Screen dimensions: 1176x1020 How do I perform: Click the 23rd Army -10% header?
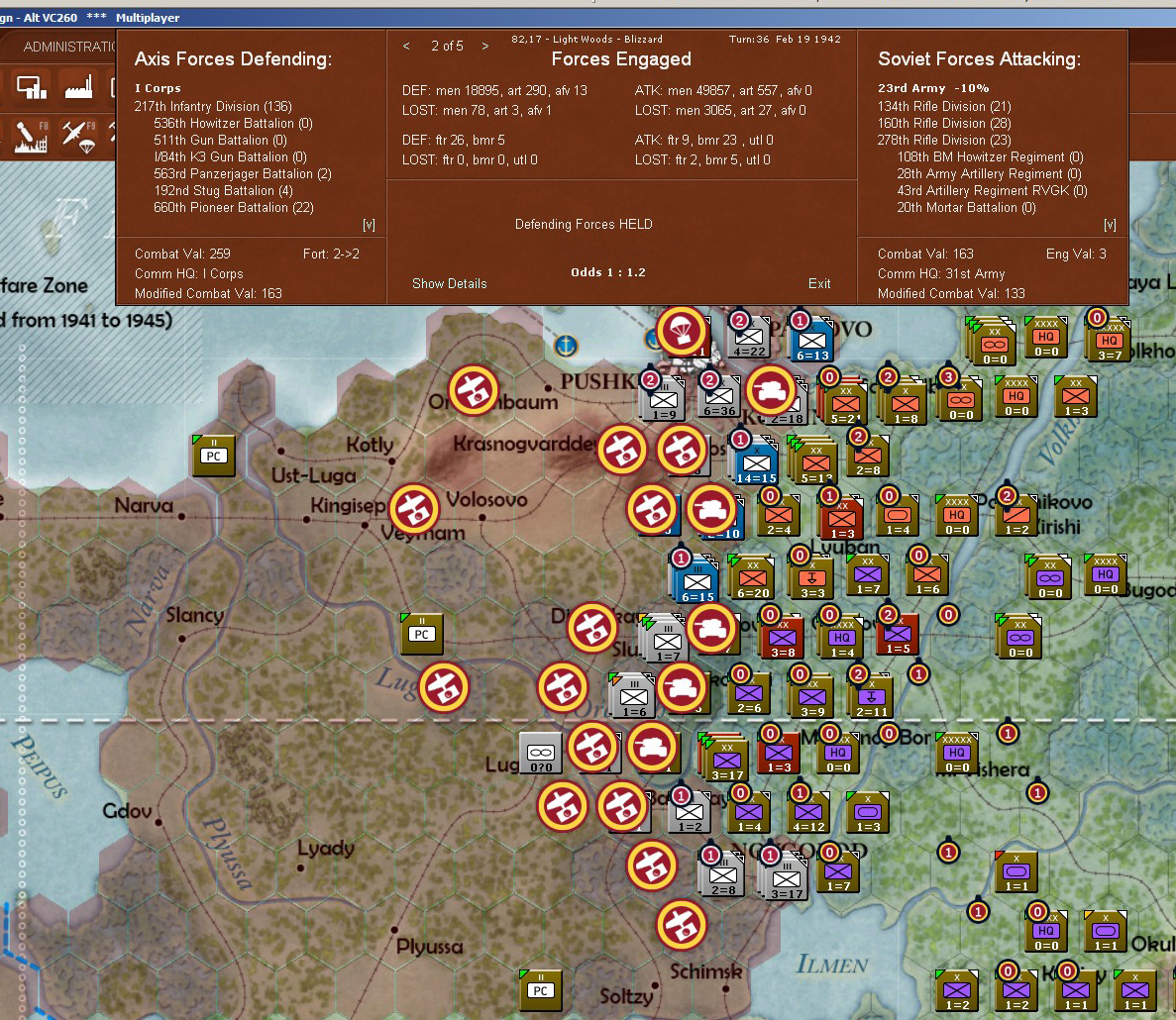click(x=933, y=88)
